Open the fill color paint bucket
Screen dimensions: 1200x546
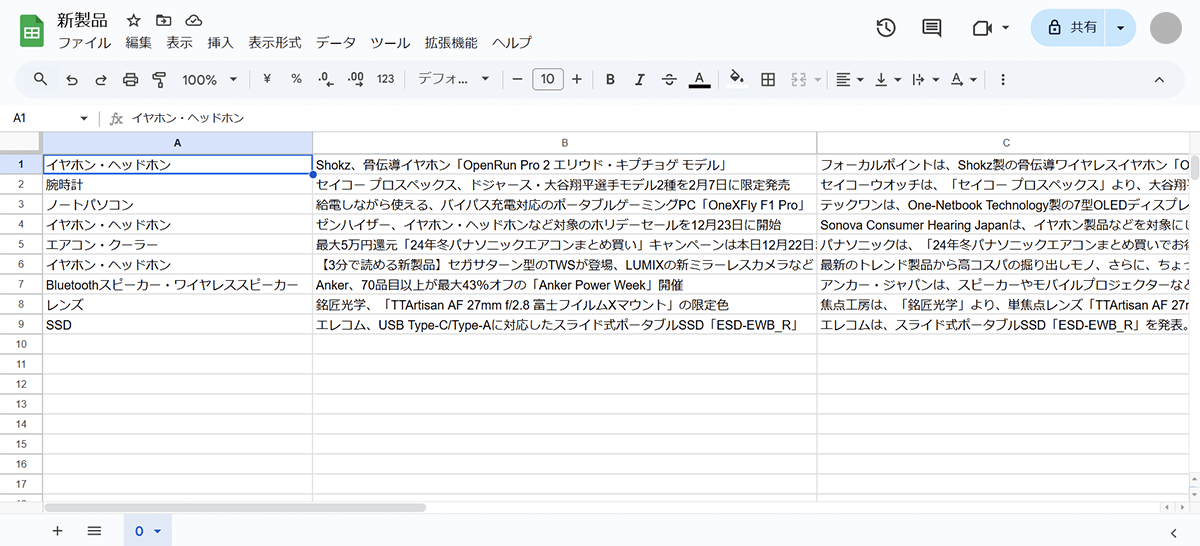coord(737,79)
